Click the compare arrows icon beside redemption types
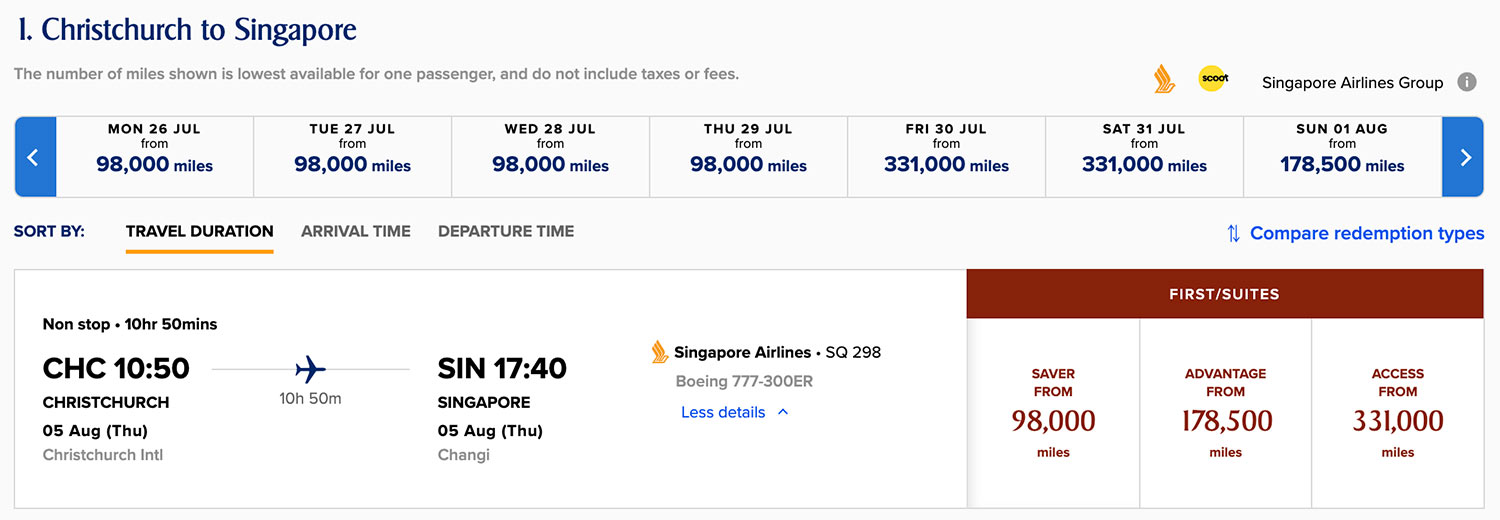The width and height of the screenshot is (1500, 520). pyautogui.click(x=1233, y=233)
